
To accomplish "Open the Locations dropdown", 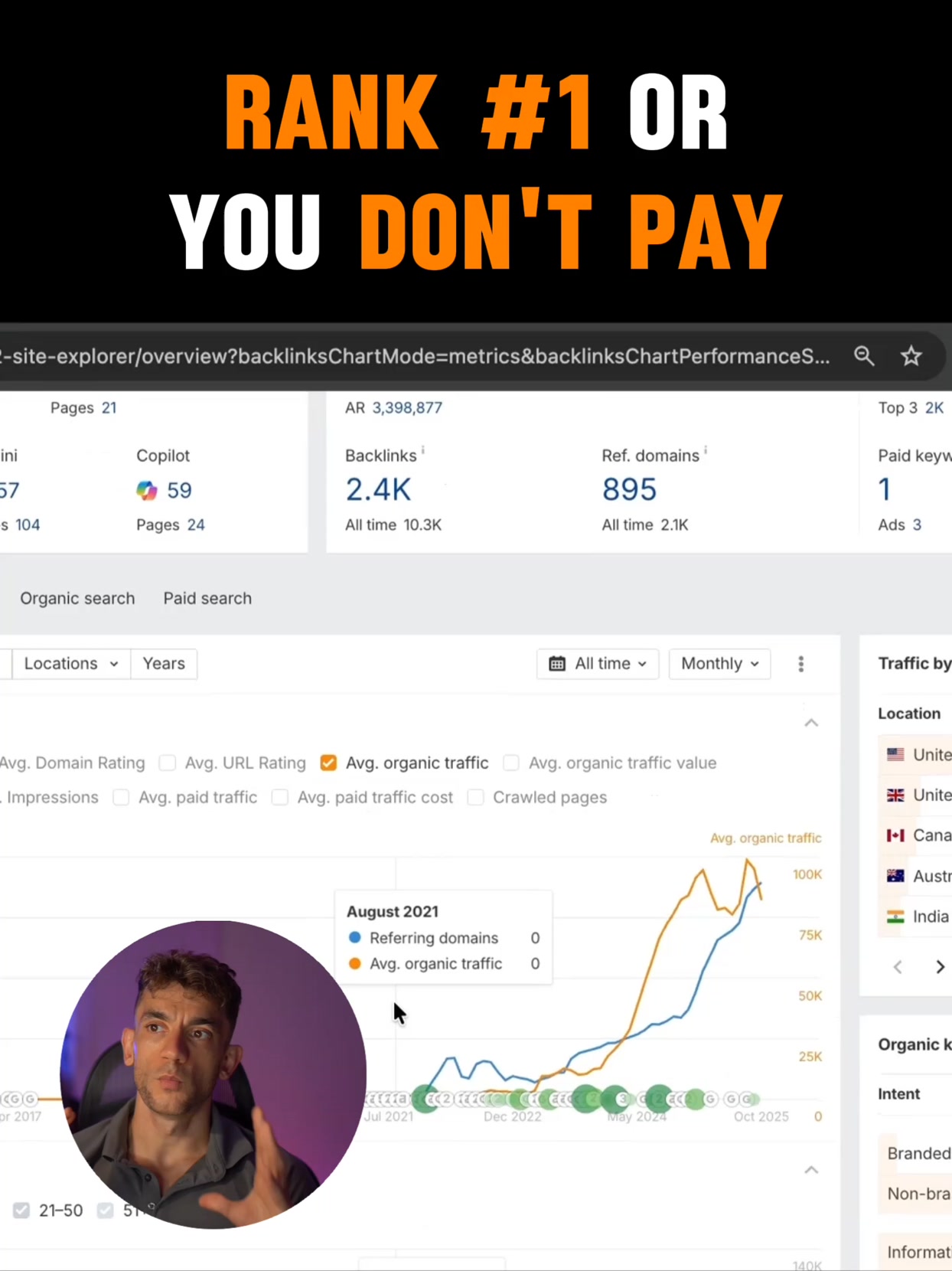I will [71, 664].
